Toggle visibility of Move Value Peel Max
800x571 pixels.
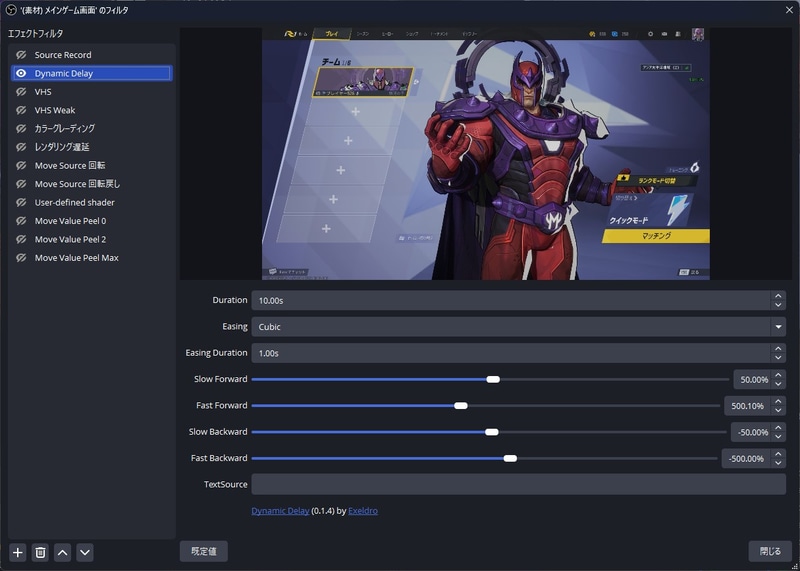point(21,258)
